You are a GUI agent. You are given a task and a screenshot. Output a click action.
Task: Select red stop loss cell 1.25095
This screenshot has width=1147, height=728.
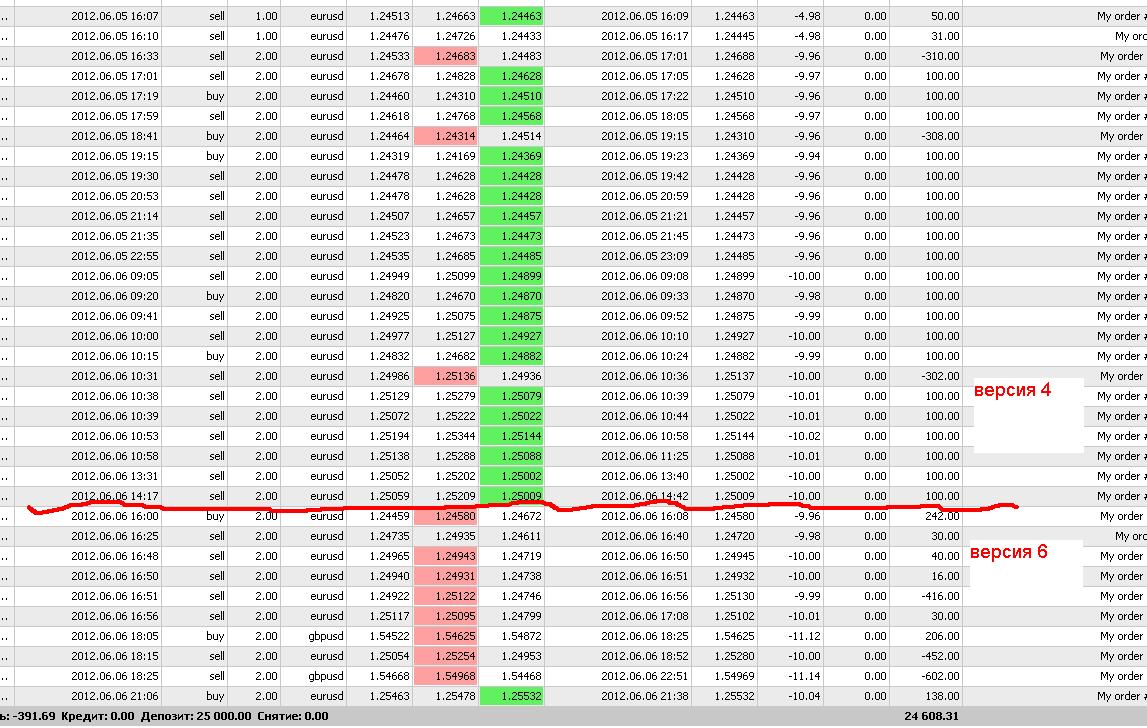click(x=445, y=616)
